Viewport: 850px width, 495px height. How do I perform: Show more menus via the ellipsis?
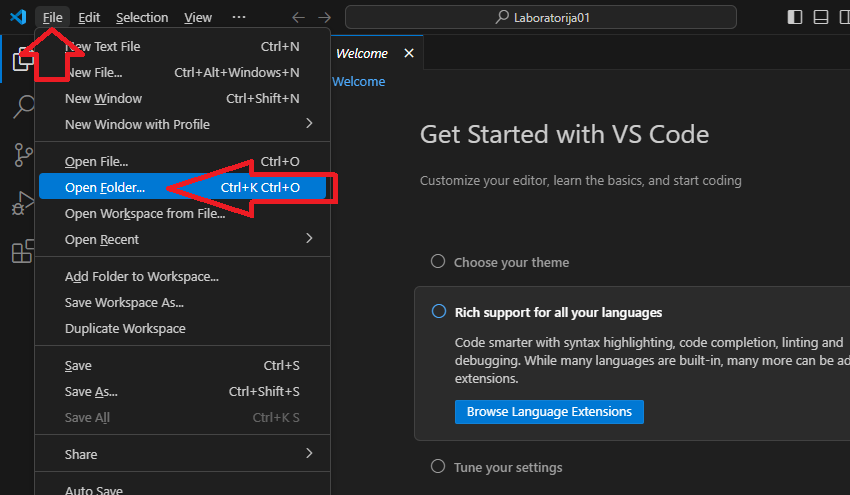point(239,17)
